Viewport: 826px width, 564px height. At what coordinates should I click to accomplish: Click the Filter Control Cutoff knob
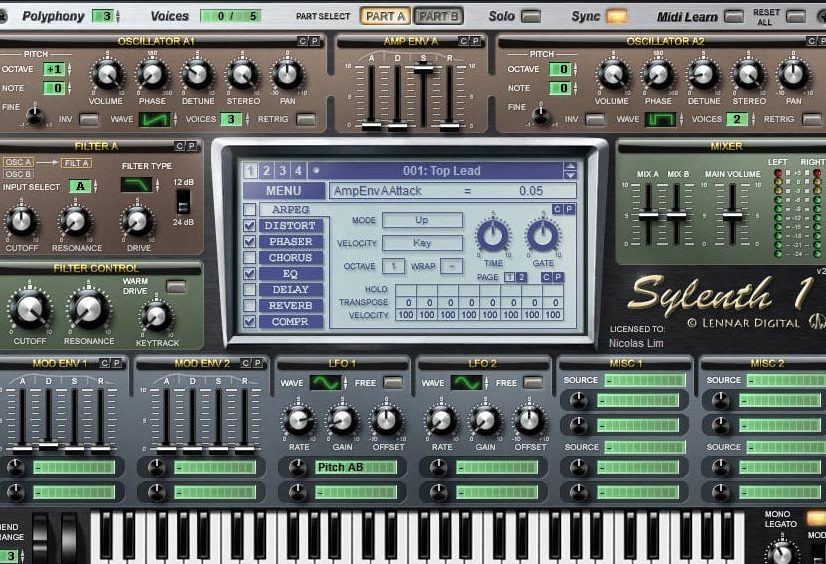[x=30, y=309]
